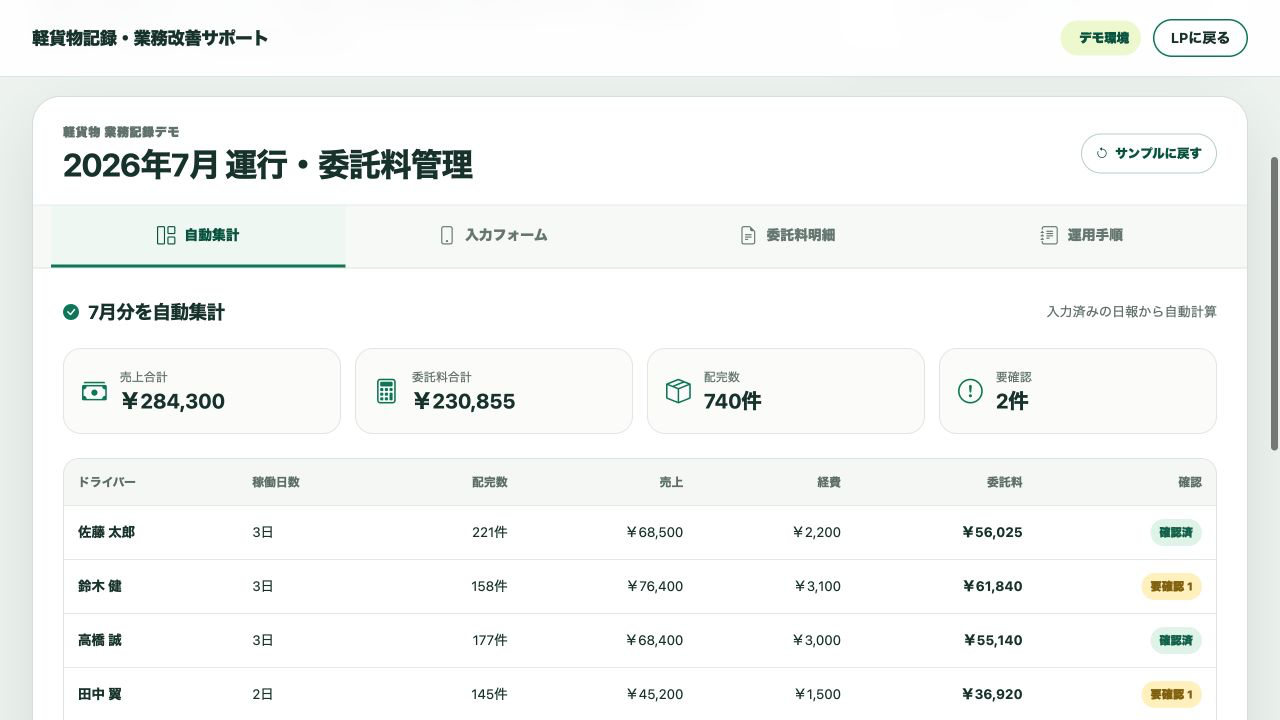
Task: Click the alert icon in 要確認 card
Action: 970,391
